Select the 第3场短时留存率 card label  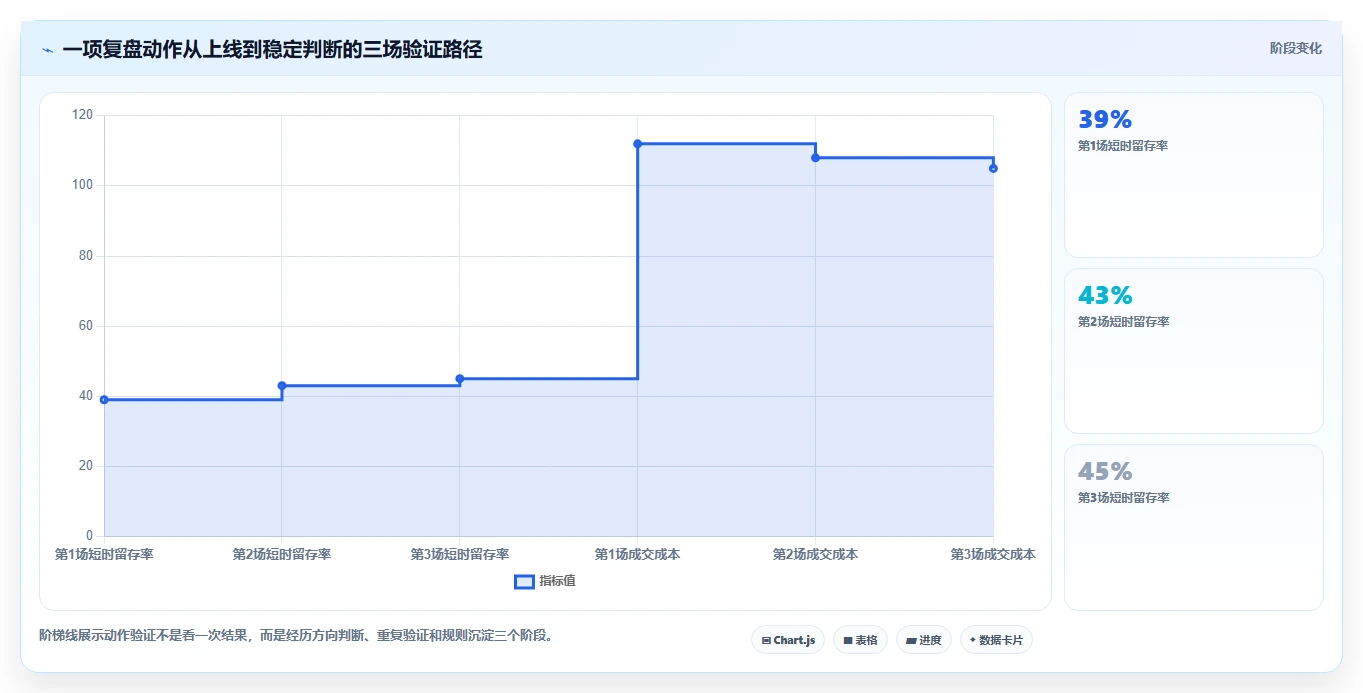1123,498
